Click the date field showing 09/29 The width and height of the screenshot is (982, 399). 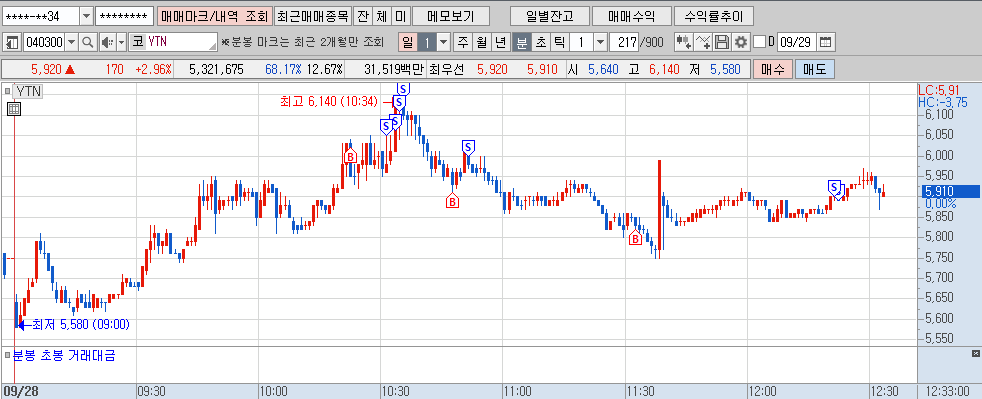[797, 43]
